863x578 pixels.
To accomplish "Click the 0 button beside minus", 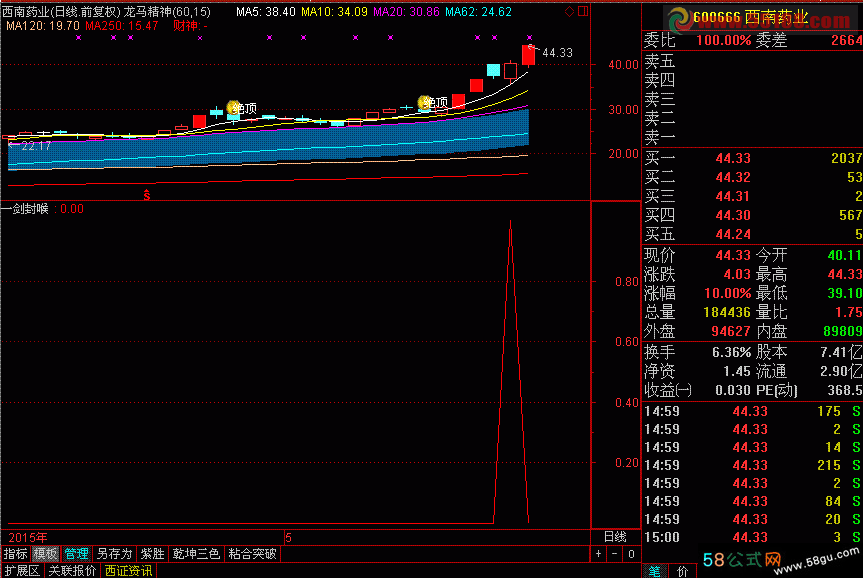I will (631, 554).
